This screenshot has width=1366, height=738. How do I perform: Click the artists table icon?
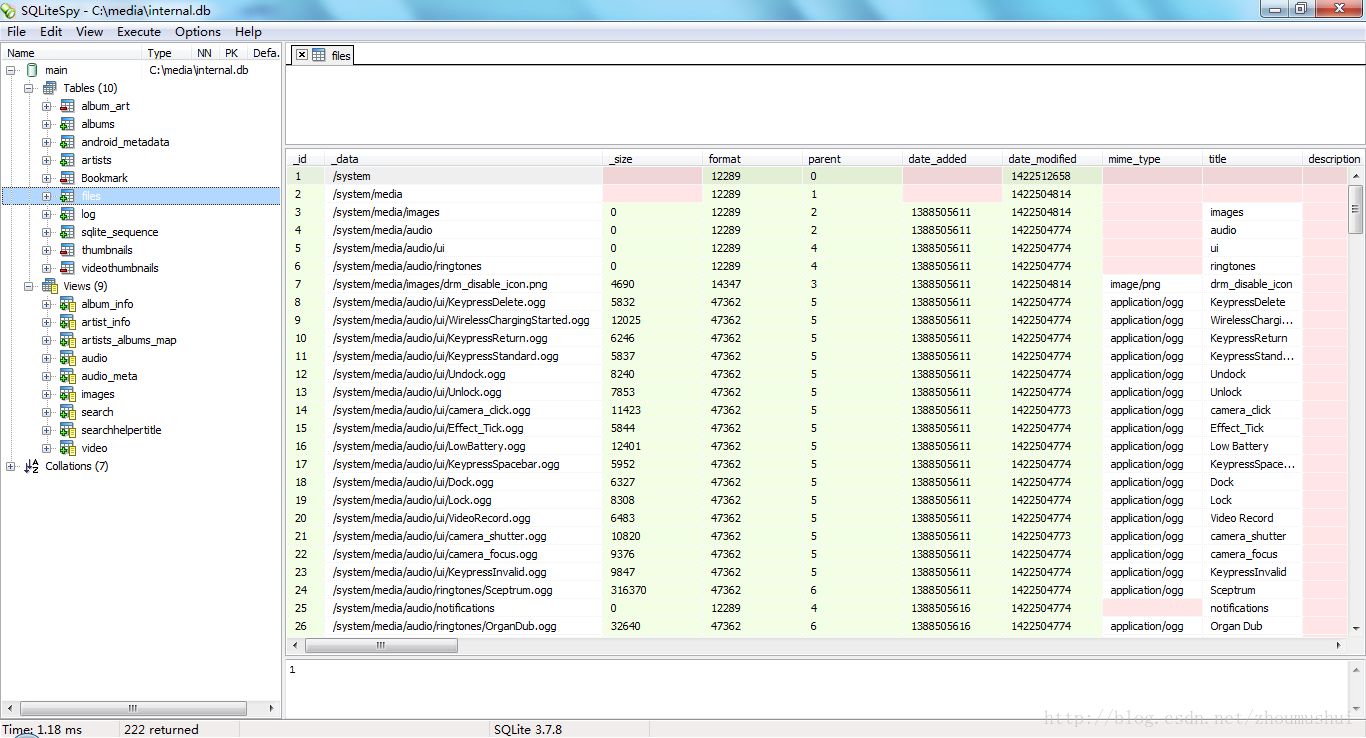pyautogui.click(x=67, y=160)
